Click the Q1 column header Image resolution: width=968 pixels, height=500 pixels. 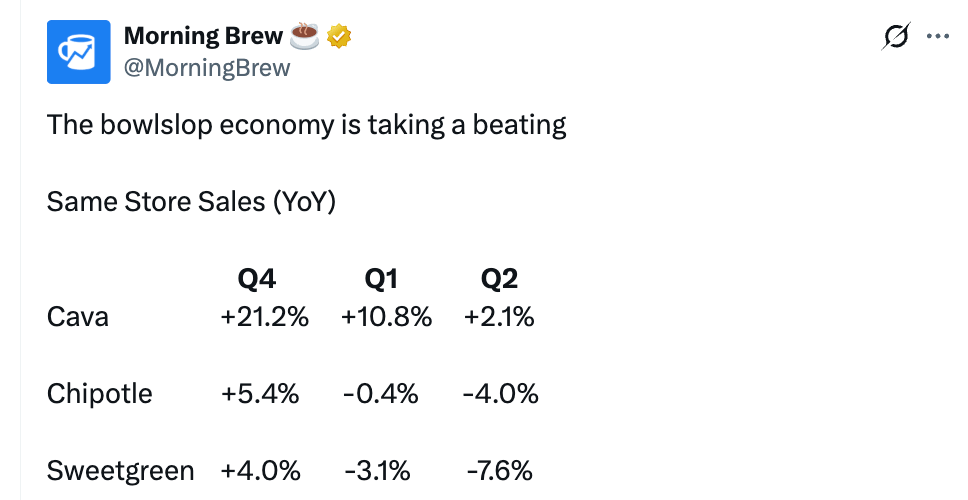click(x=381, y=279)
